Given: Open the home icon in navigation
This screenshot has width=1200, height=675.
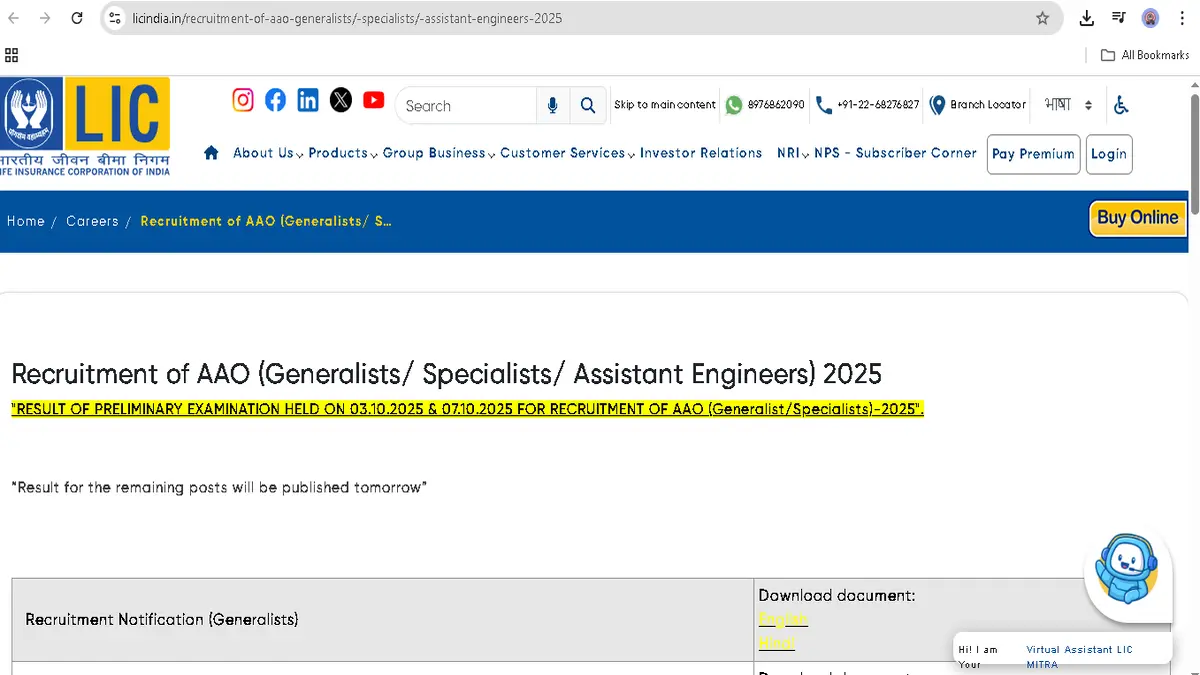Looking at the screenshot, I should click(x=211, y=153).
